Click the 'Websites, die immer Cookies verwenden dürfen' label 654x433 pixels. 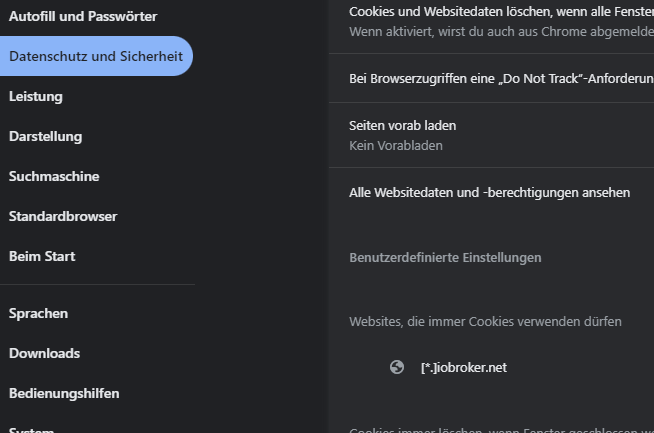click(485, 321)
